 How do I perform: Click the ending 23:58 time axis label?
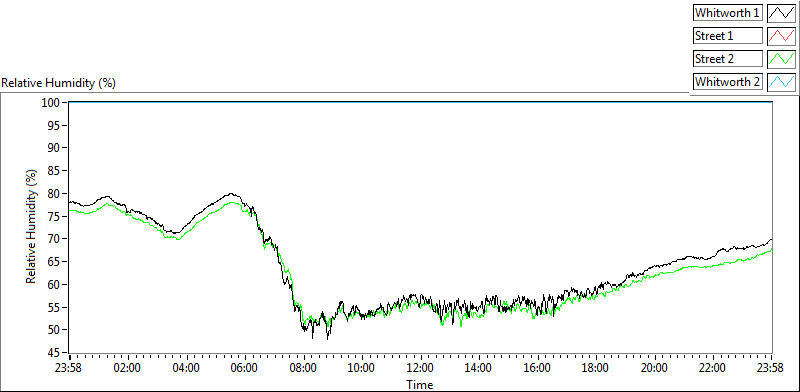(x=771, y=368)
